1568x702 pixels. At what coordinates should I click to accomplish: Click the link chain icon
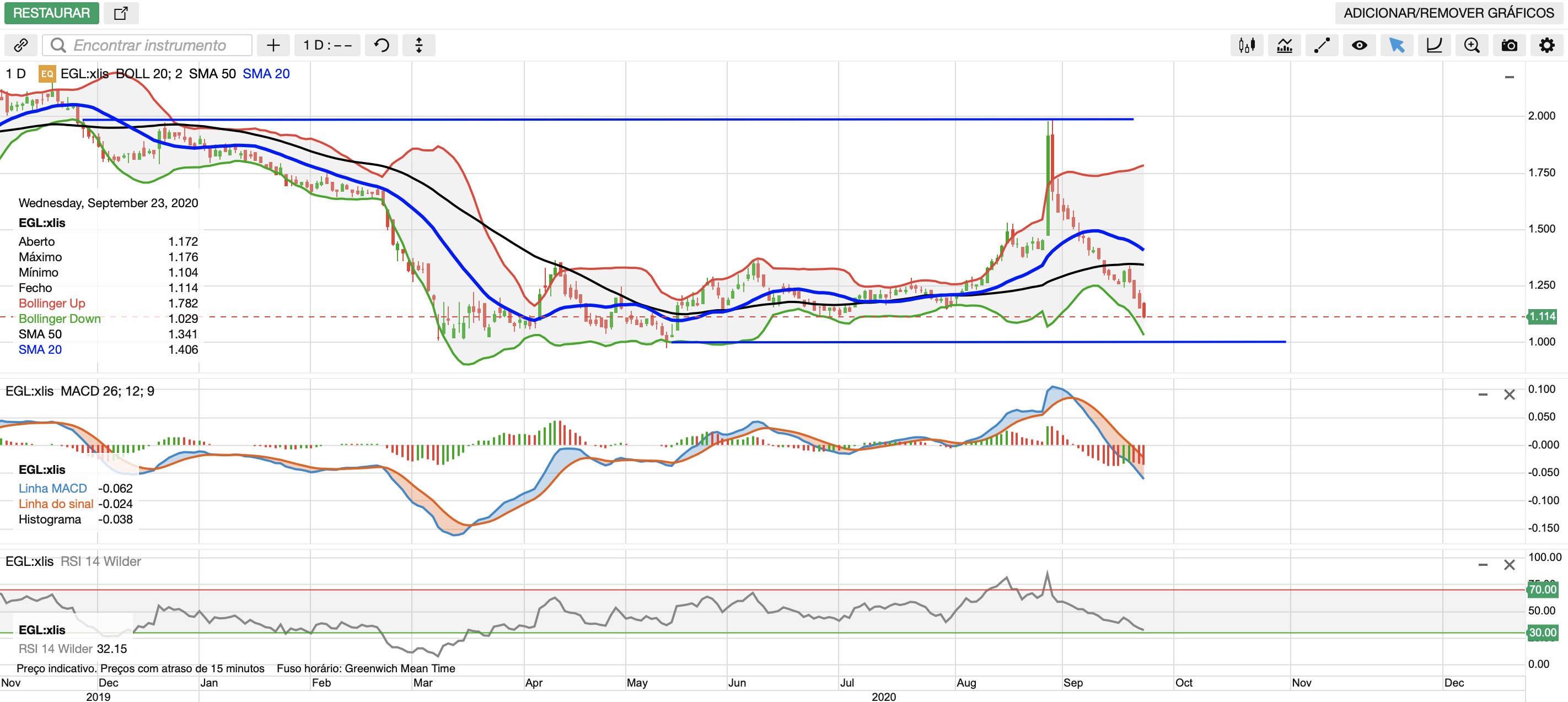click(21, 45)
